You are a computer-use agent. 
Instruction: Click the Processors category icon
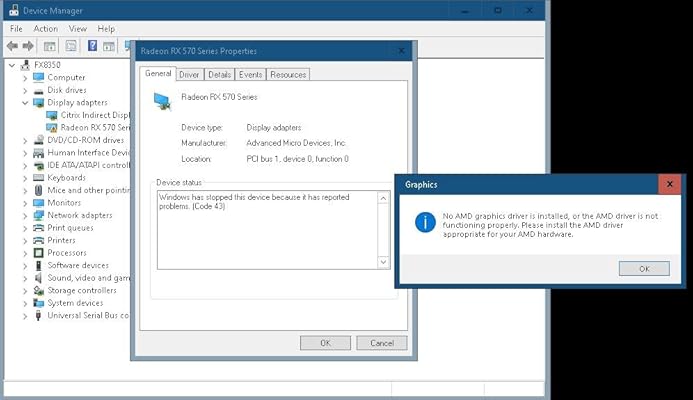click(x=39, y=253)
